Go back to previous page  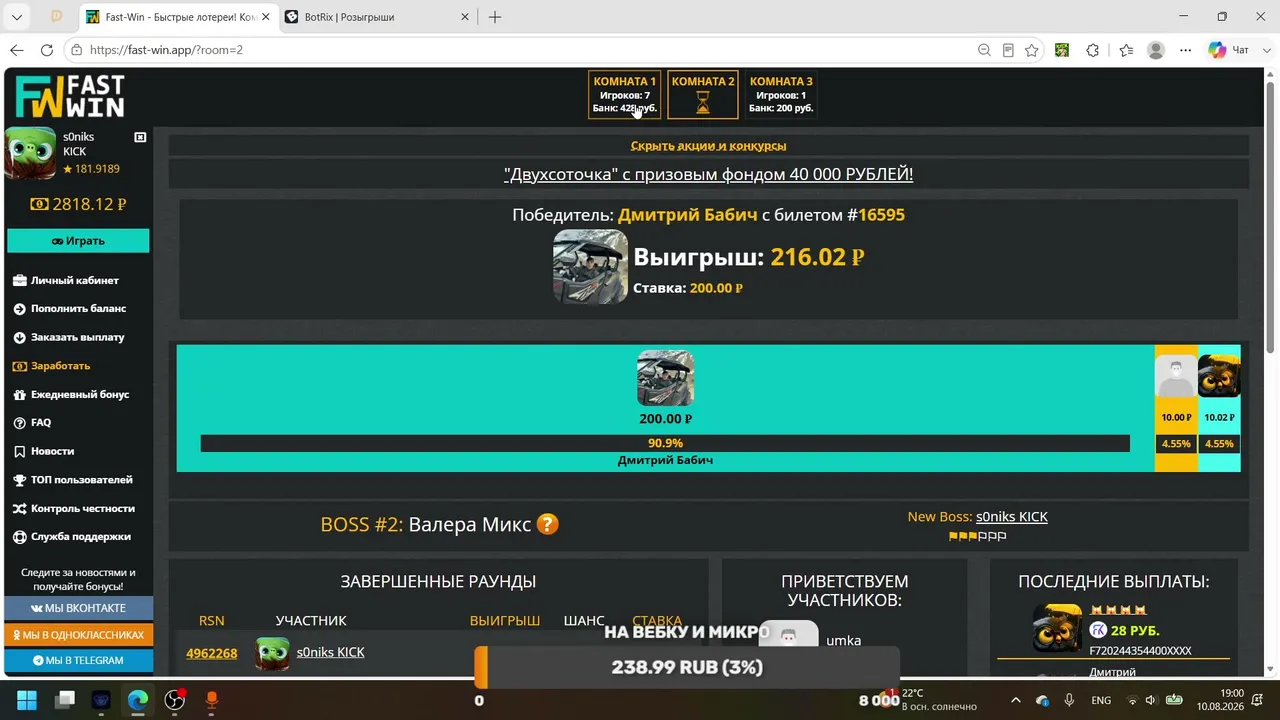click(17, 50)
